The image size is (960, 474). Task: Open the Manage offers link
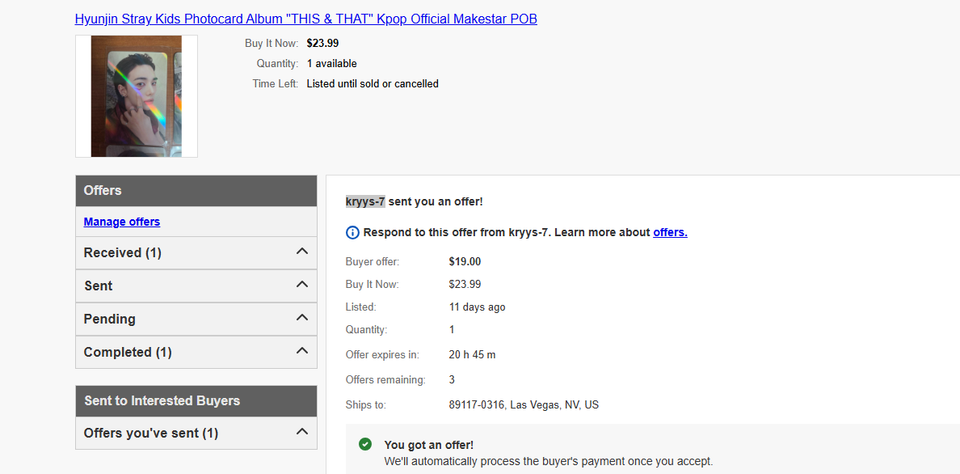tap(122, 222)
